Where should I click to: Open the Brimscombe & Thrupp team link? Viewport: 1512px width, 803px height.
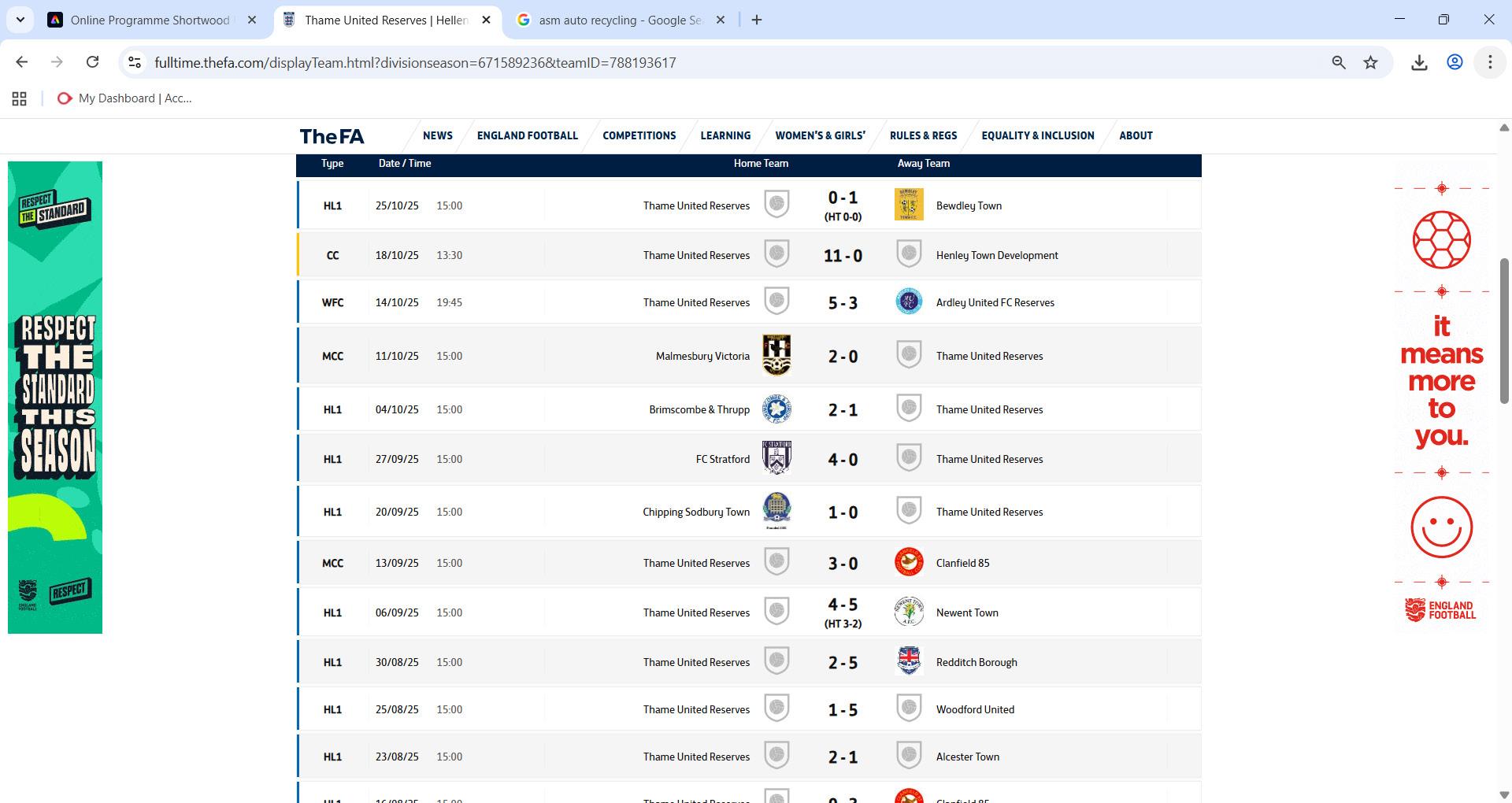pyautogui.click(x=699, y=409)
